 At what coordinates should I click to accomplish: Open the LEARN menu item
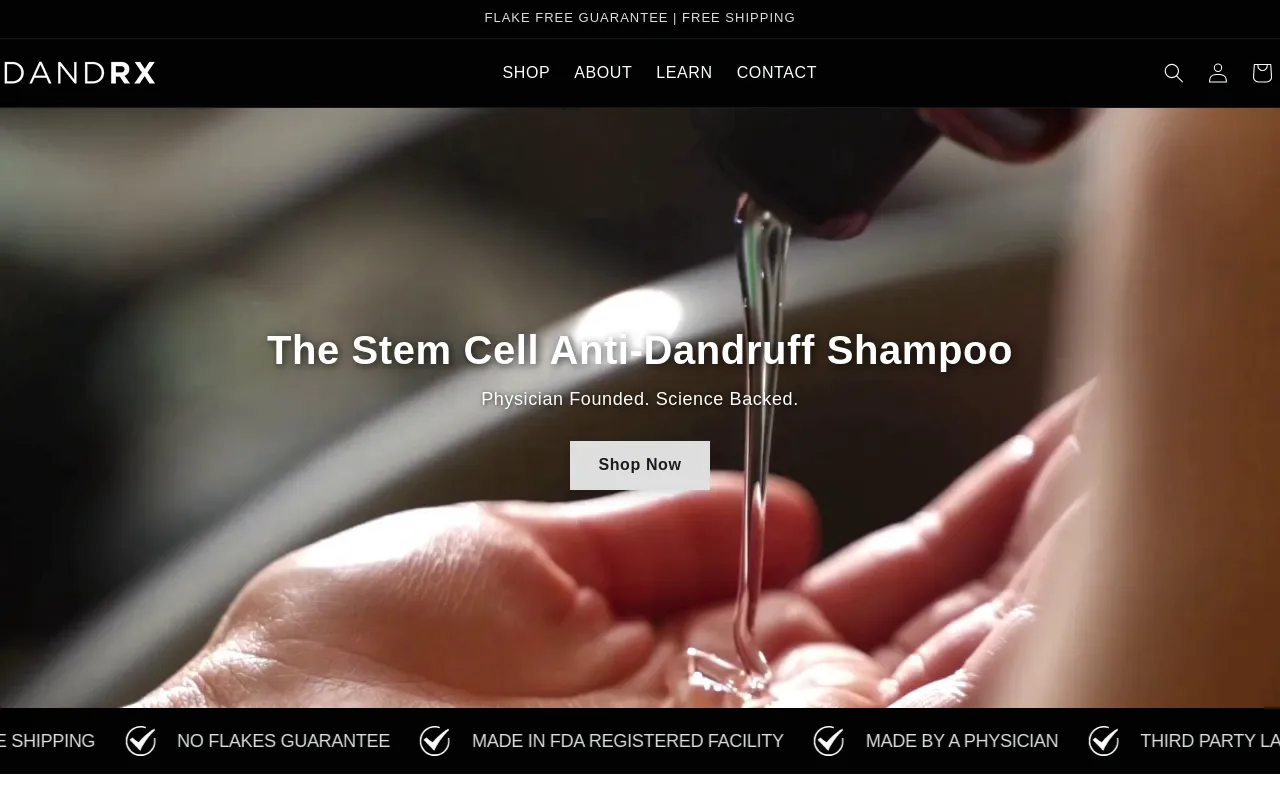coord(684,73)
